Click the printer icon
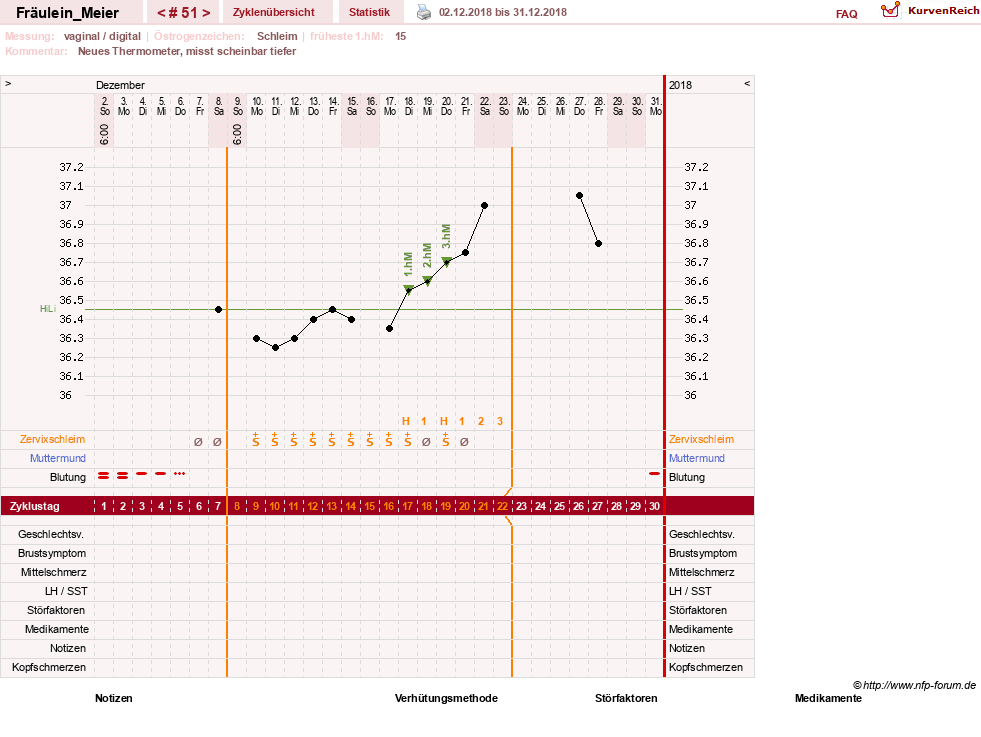The width and height of the screenshot is (981, 737). point(424,13)
